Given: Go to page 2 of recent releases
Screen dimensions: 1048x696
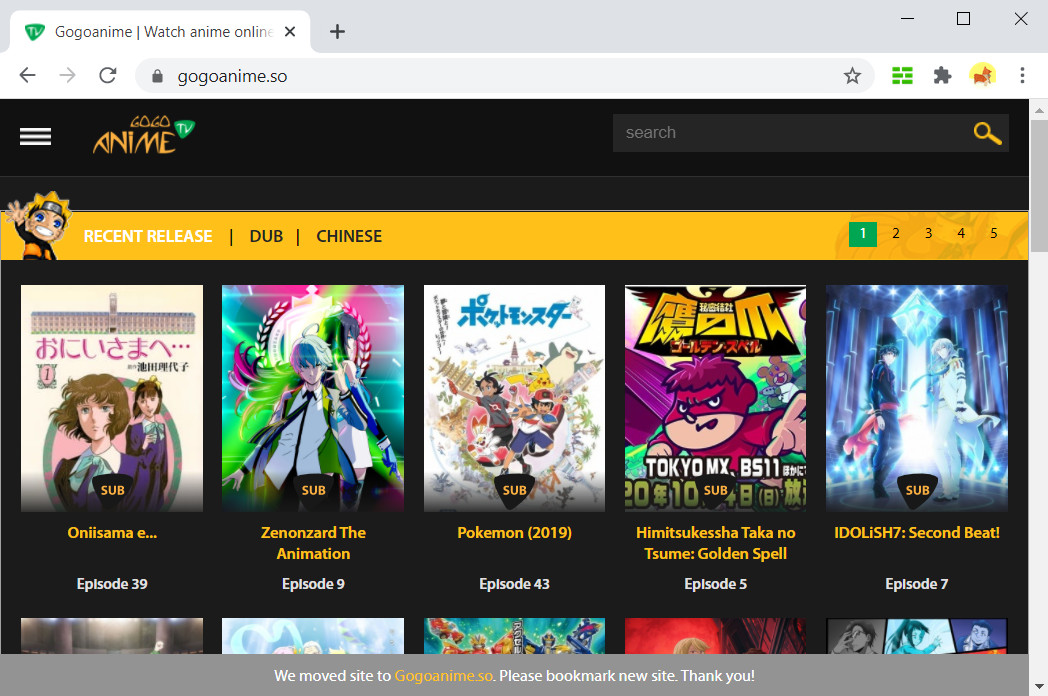Looking at the screenshot, I should [895, 233].
